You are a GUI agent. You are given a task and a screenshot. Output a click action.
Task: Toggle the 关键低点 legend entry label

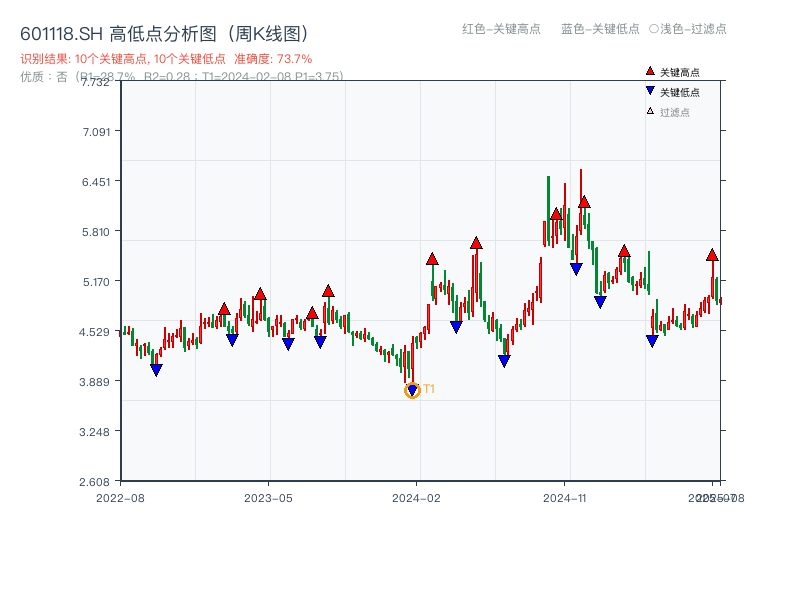point(680,92)
